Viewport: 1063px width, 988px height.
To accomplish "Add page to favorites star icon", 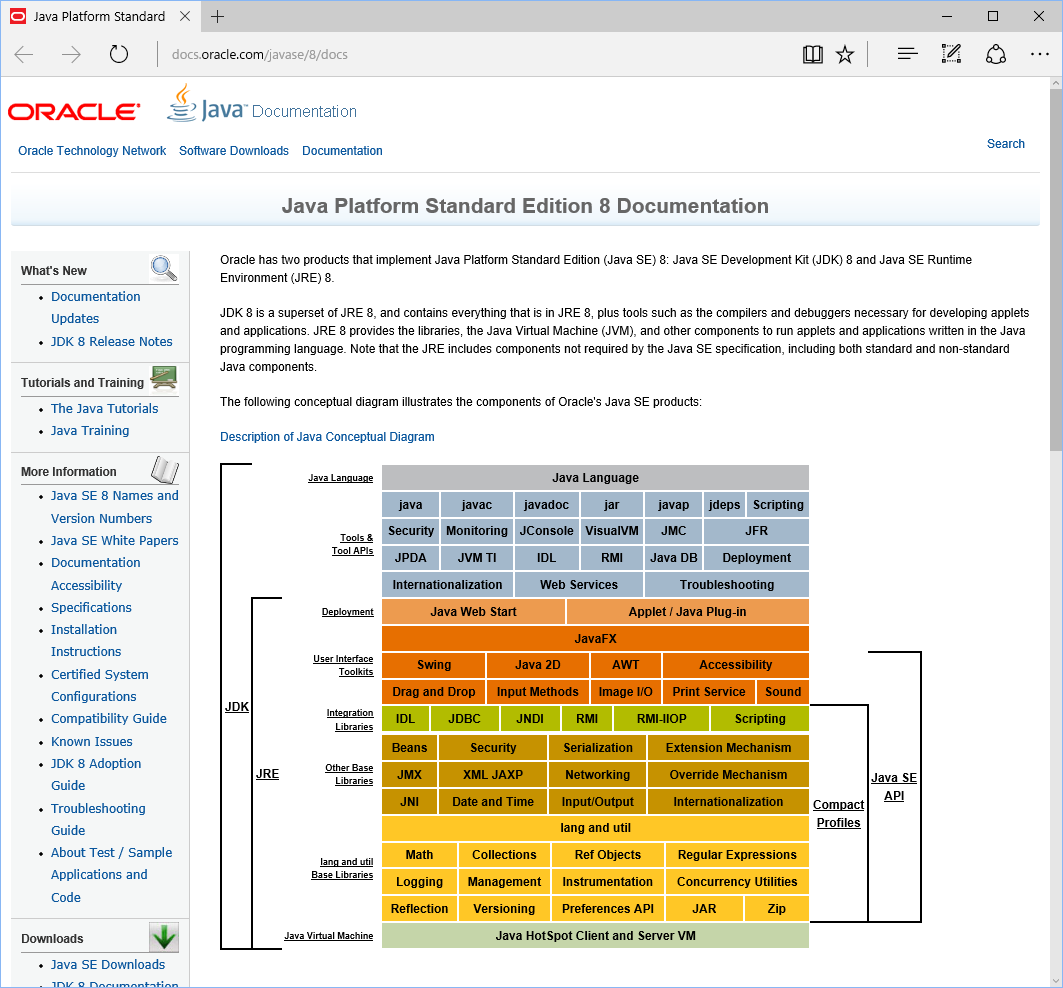I will tap(845, 54).
